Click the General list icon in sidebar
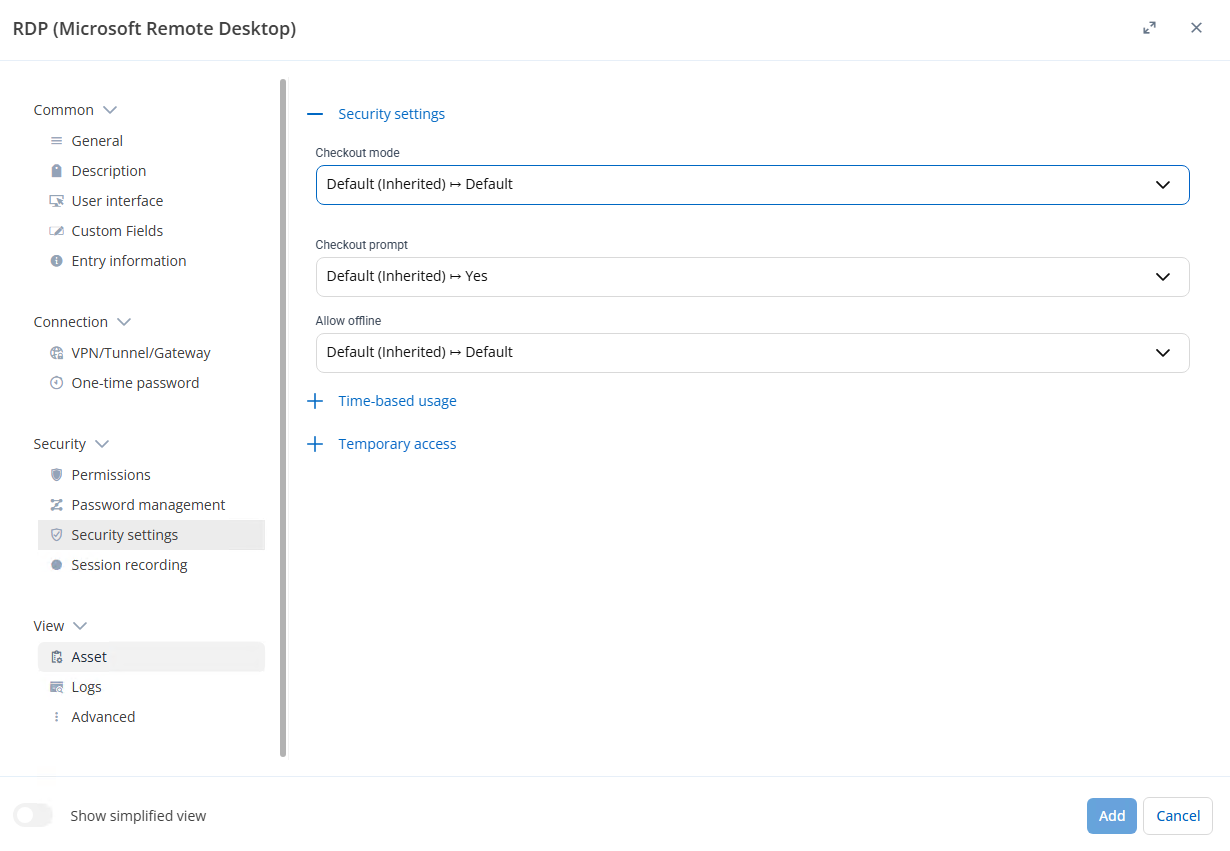The width and height of the screenshot is (1230, 851). point(57,141)
